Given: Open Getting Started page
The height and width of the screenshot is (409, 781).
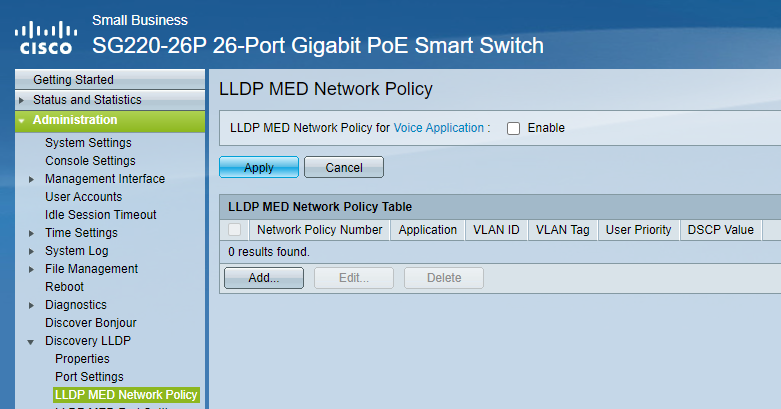Looking at the screenshot, I should pos(73,80).
